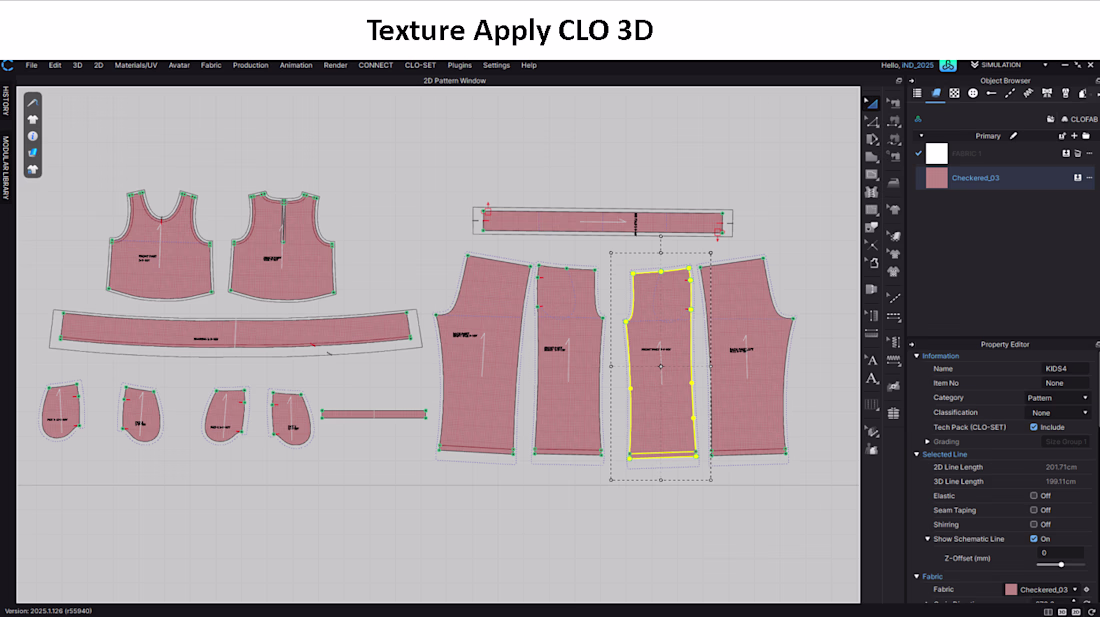Click the IND_2025 username link
The height and width of the screenshot is (617, 1100).
coord(918,65)
